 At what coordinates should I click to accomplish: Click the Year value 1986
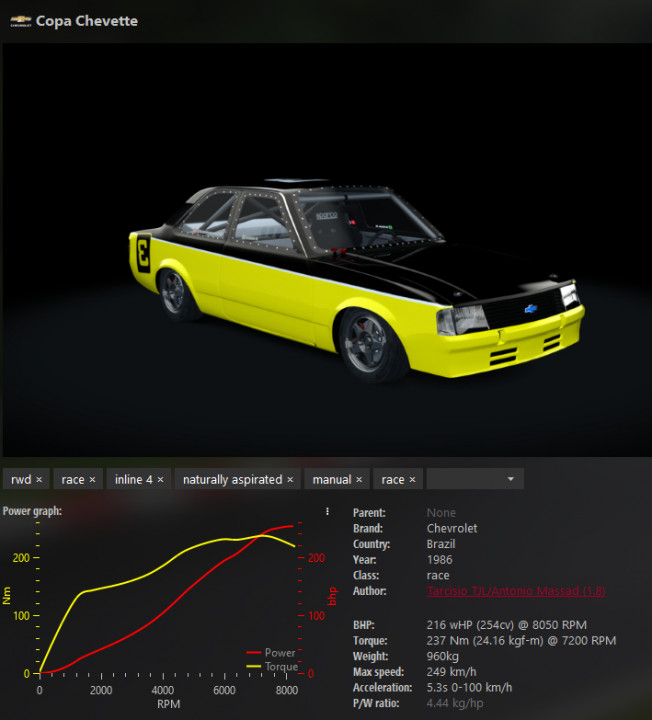click(x=439, y=560)
